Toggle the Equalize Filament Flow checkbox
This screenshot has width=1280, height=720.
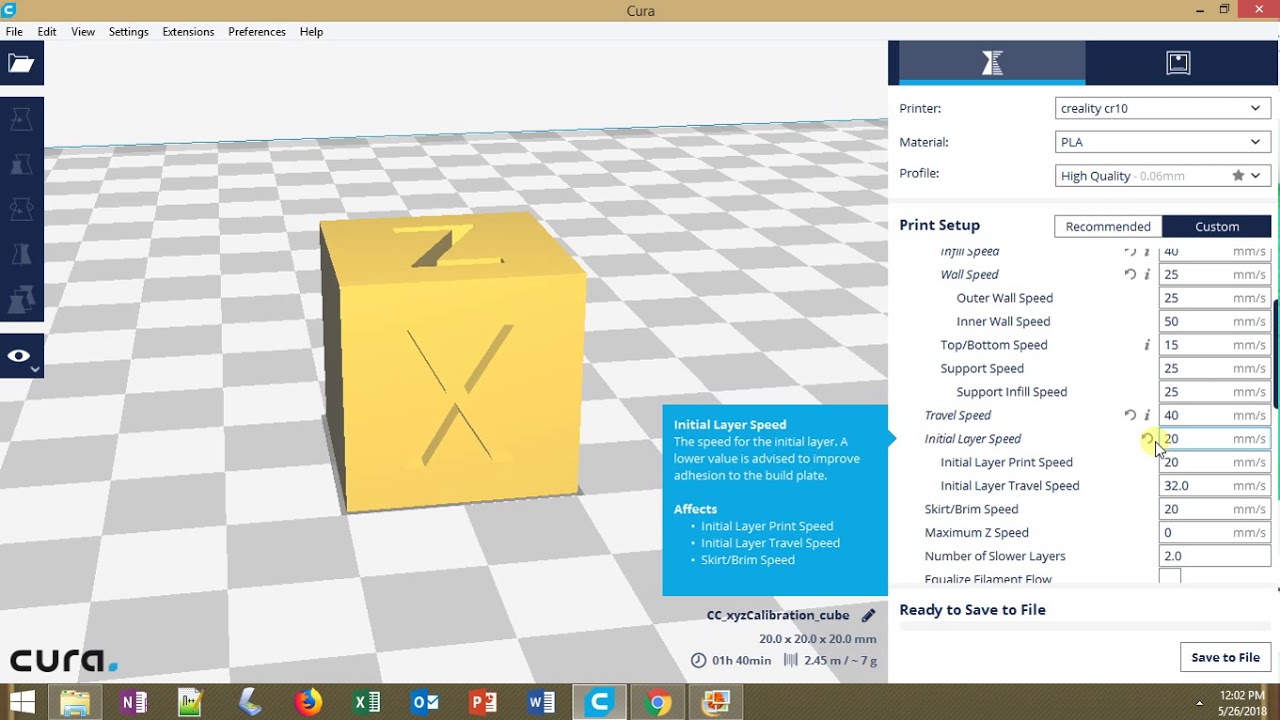click(x=1170, y=577)
